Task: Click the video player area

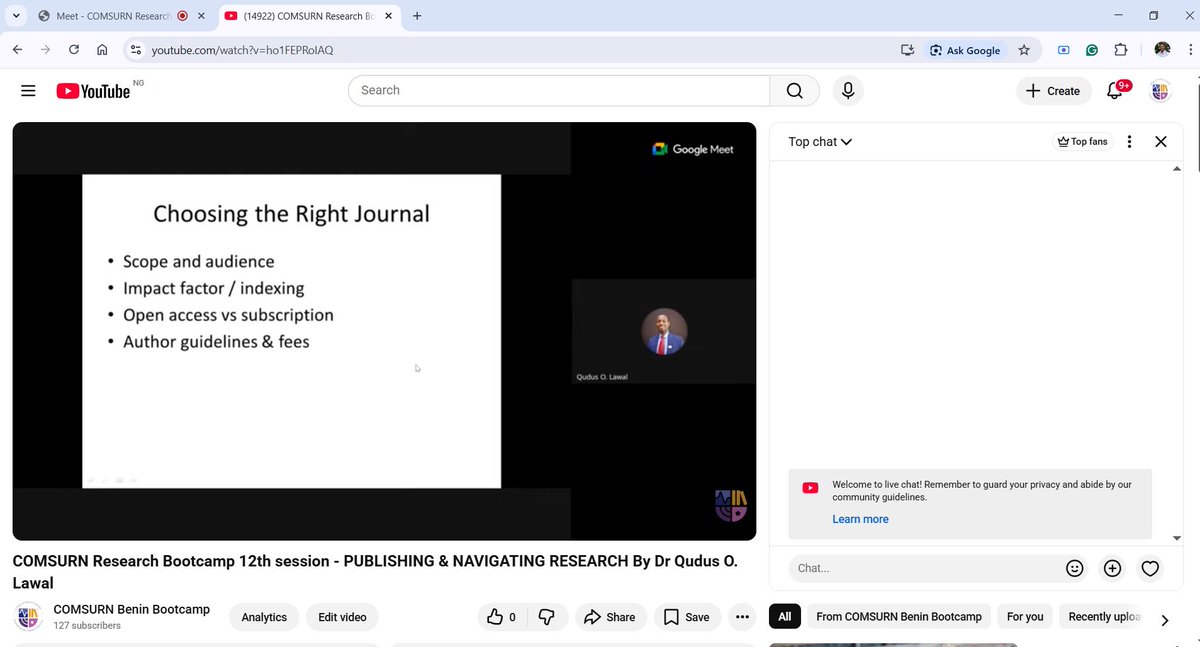Action: 384,331
